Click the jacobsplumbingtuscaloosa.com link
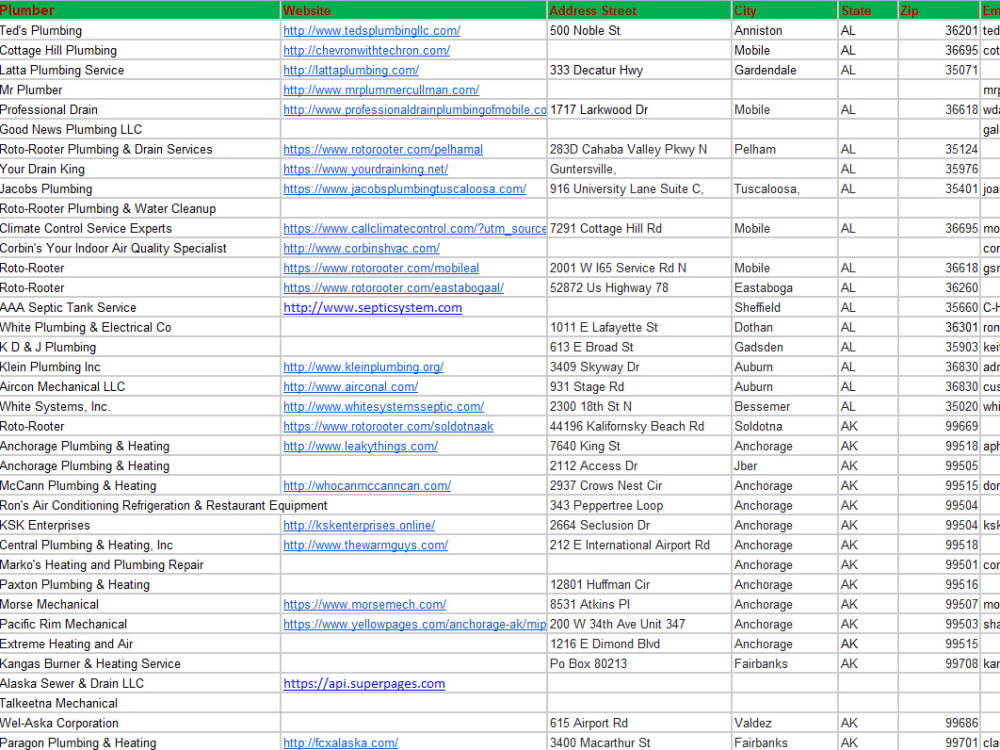This screenshot has width=1000, height=750. point(404,189)
